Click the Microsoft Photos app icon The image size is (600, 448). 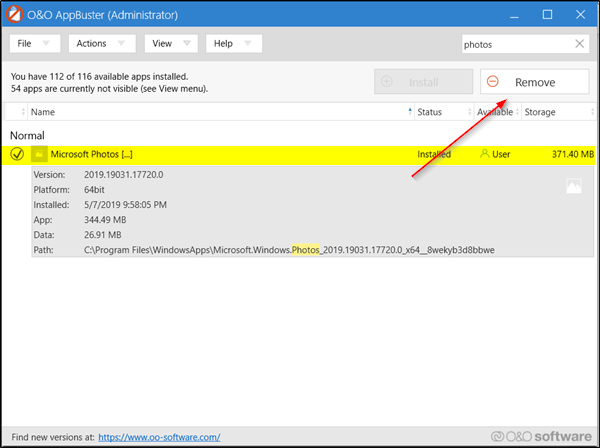point(39,154)
